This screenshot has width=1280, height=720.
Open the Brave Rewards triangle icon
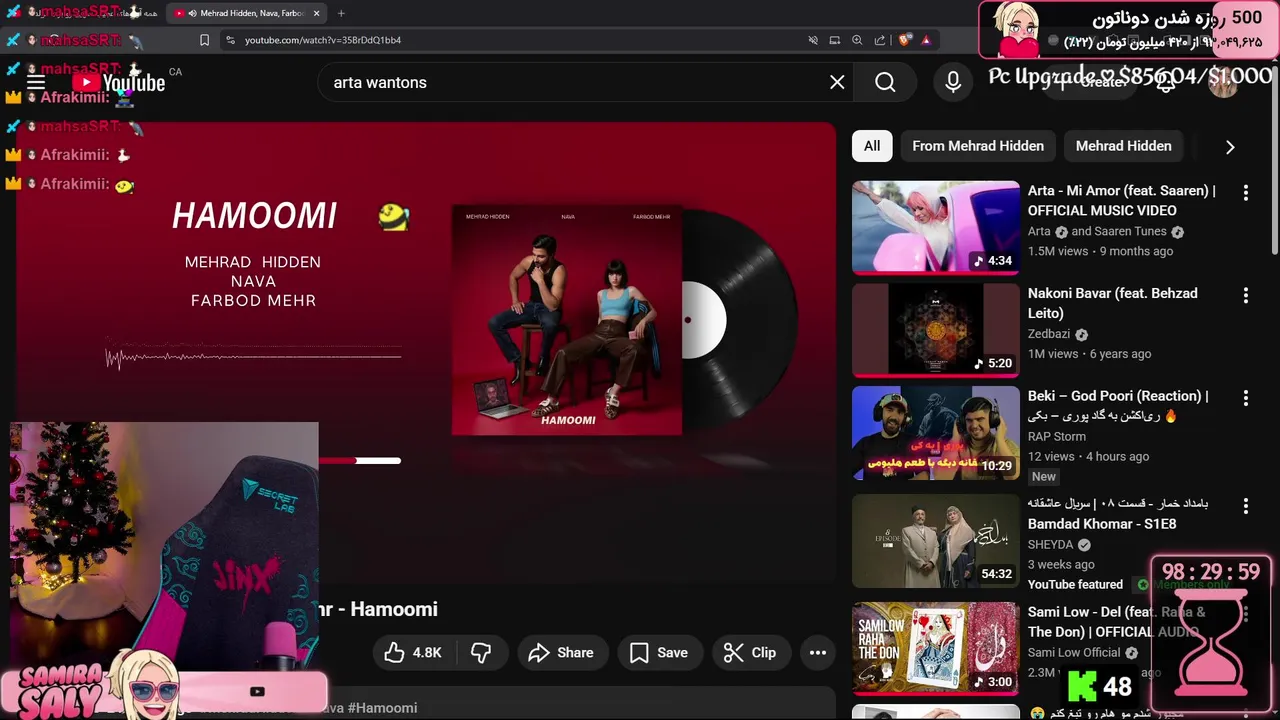926,40
